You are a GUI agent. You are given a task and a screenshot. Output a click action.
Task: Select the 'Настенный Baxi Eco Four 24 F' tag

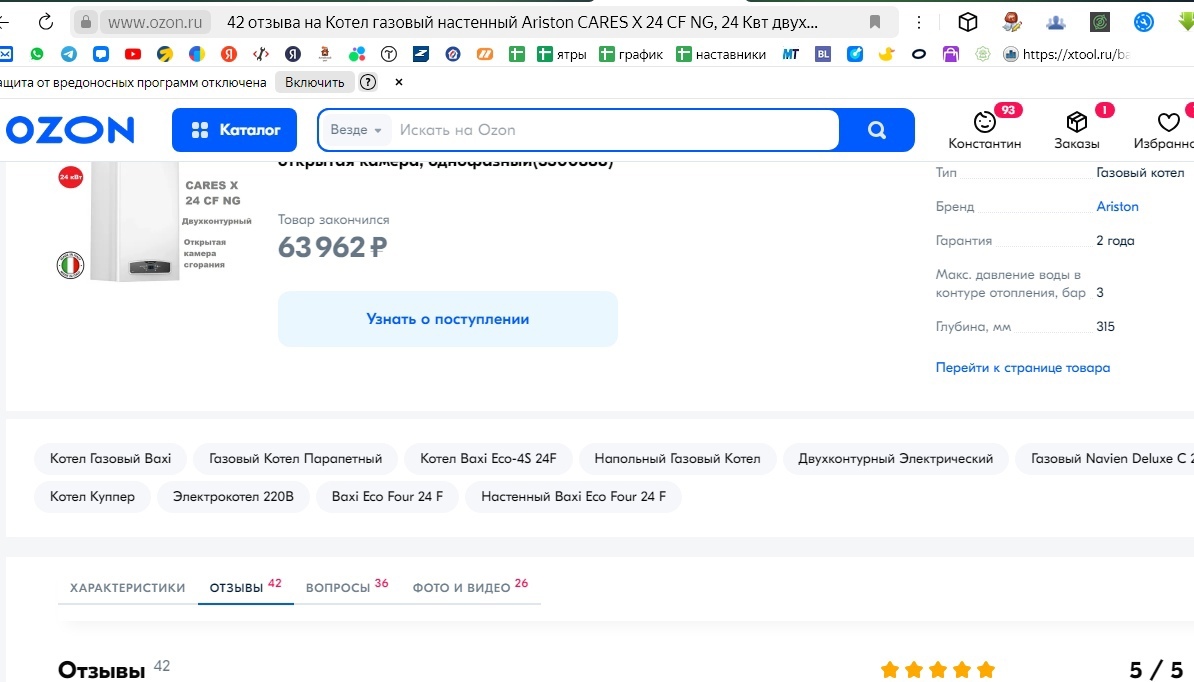[573, 496]
